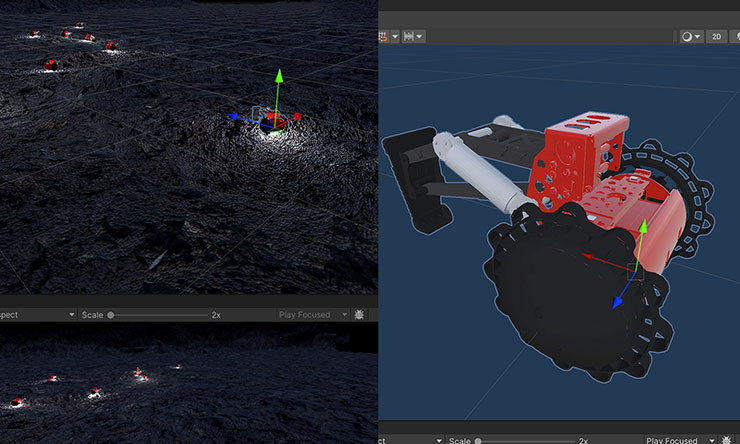Click the scene lighting icon beside 2D
The height and width of the screenshot is (444, 740).
coord(735,36)
